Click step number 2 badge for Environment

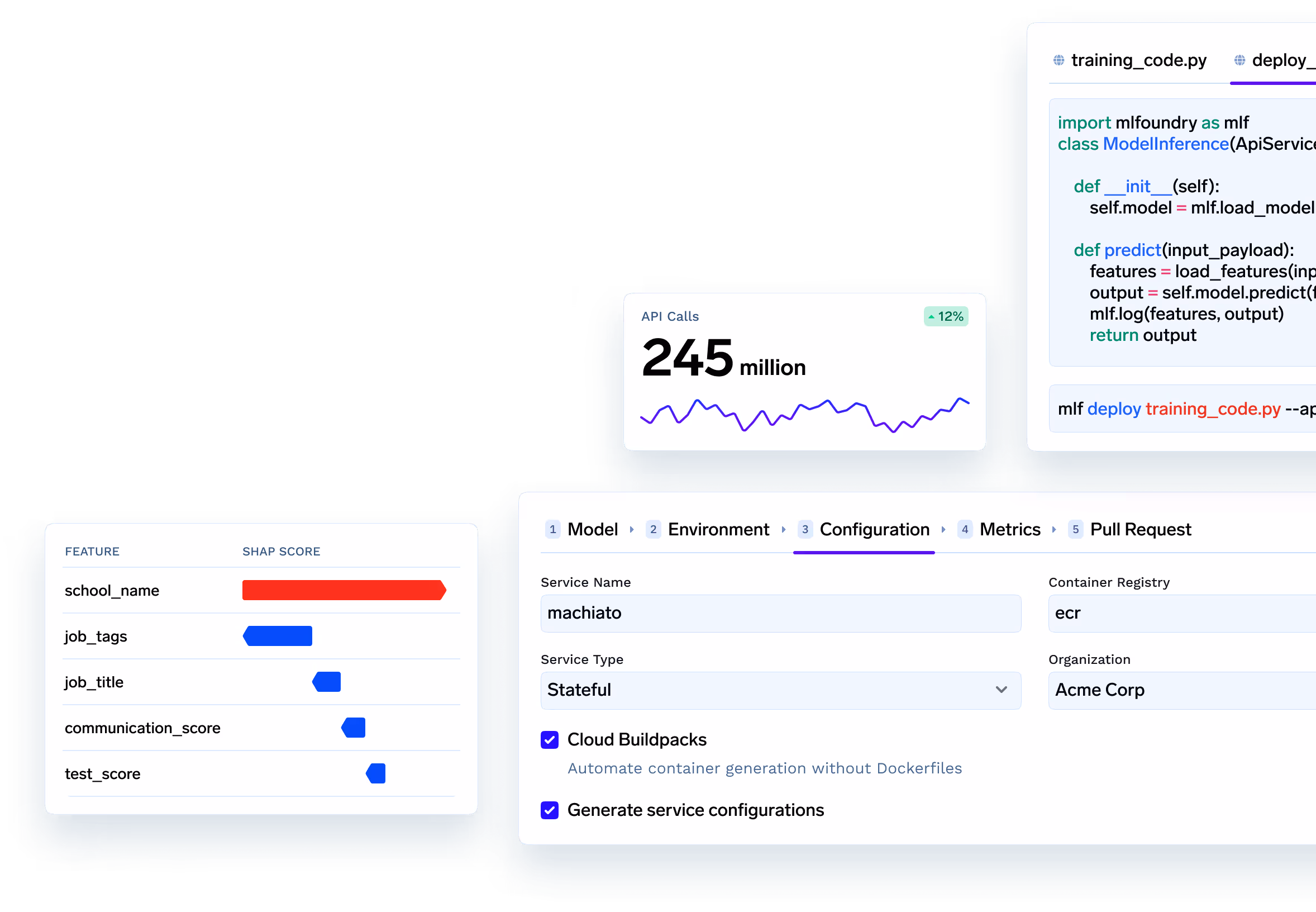click(653, 530)
